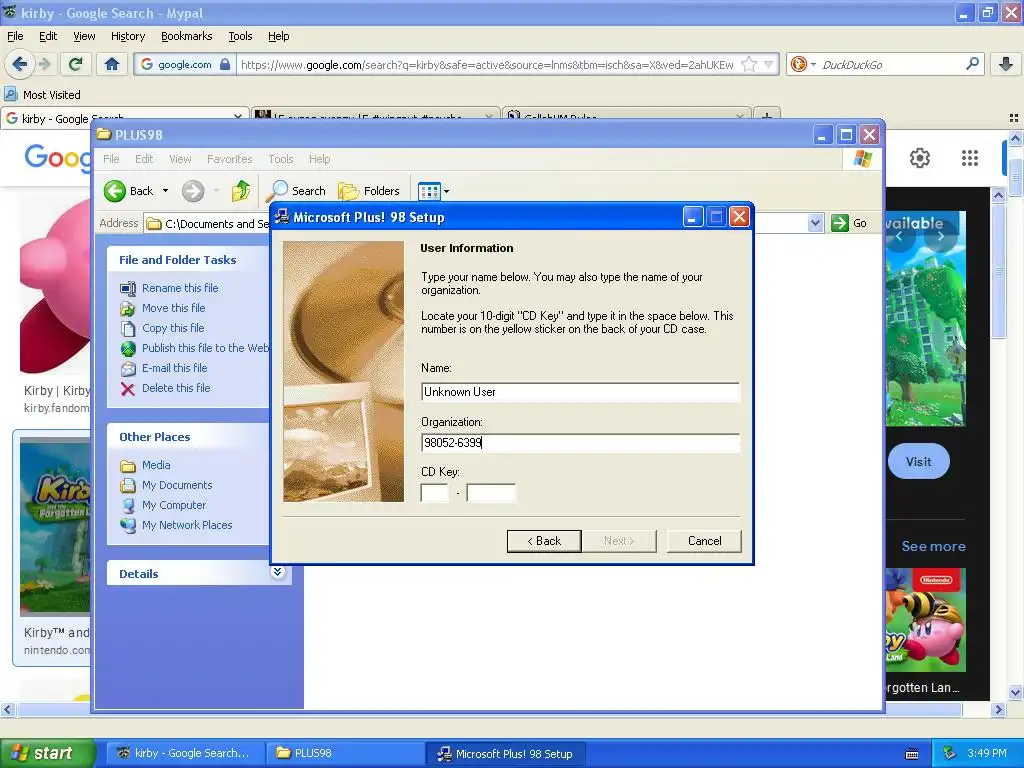
Task: Click the browser Forward arrow button
Action: click(x=44, y=64)
